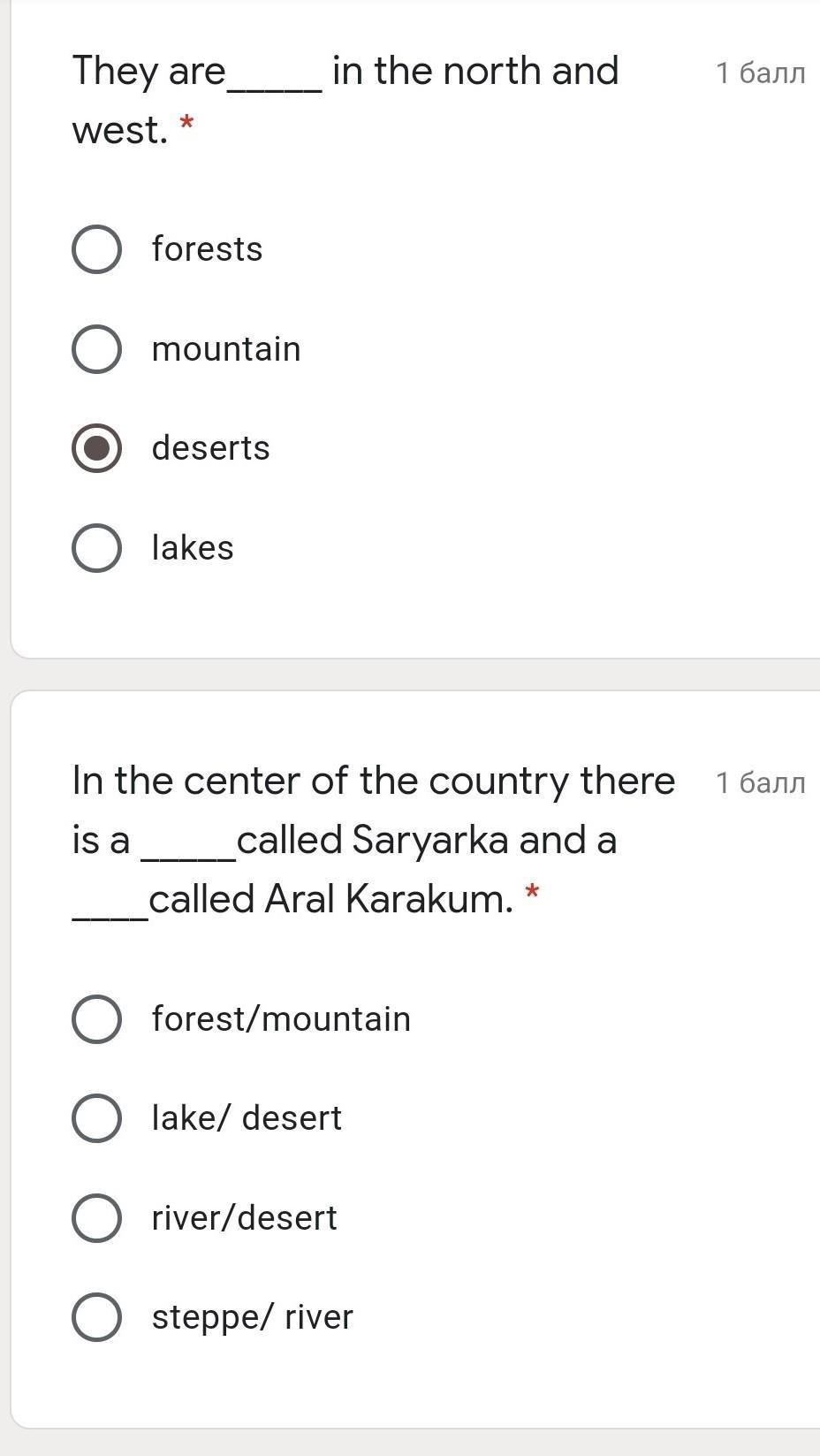Click the 'mountain' answer label
The image size is (820, 1456).
point(226,349)
